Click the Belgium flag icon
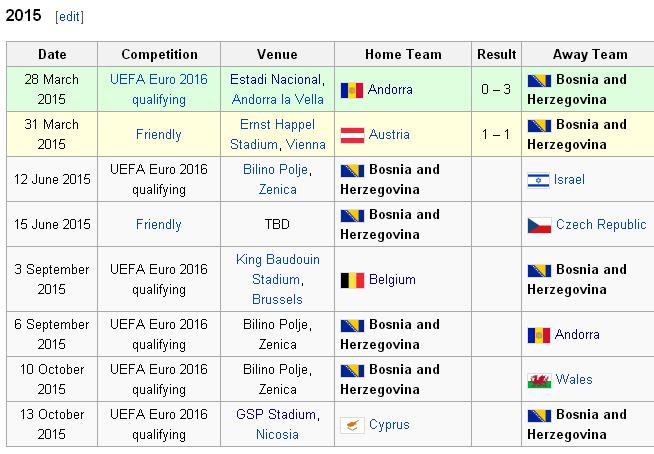The image size is (654, 454). coord(352,280)
